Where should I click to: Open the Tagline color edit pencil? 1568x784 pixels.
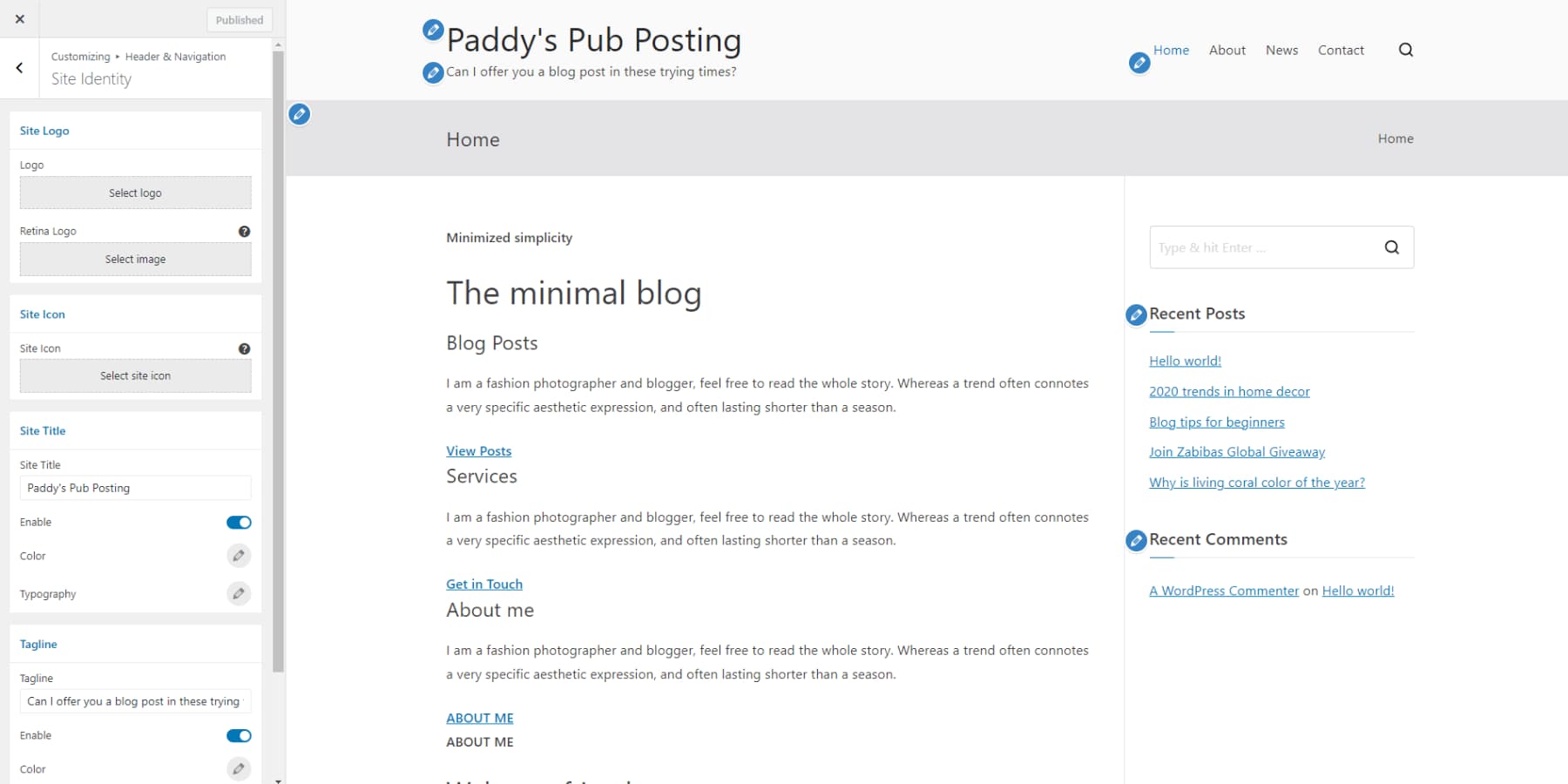point(239,769)
